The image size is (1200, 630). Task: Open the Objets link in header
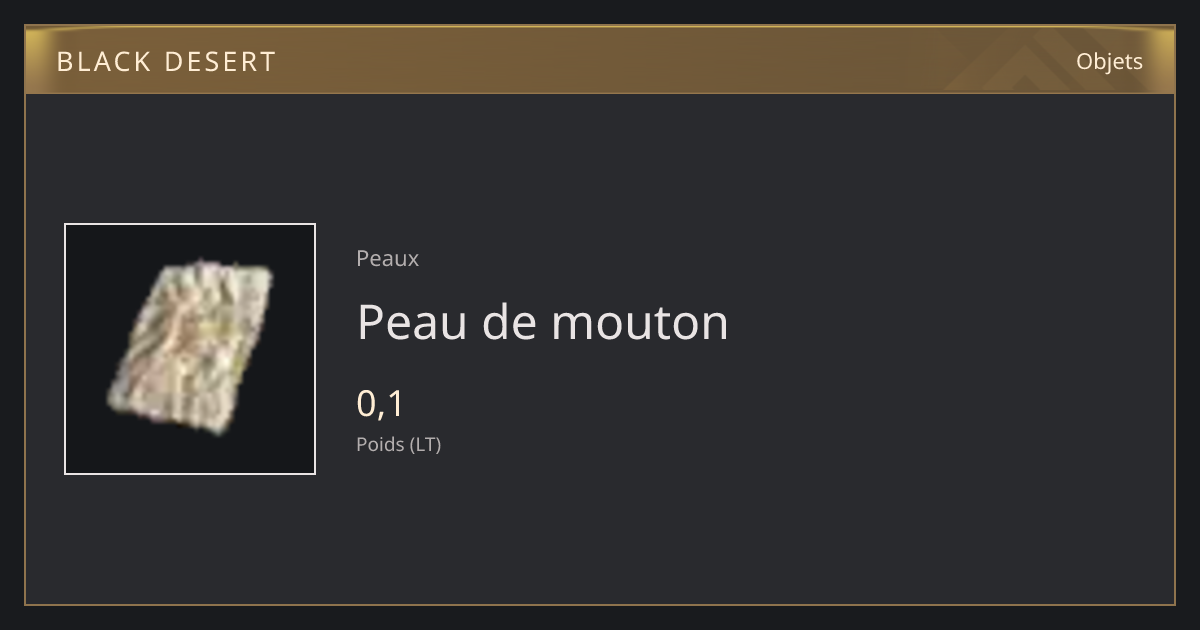(1109, 62)
